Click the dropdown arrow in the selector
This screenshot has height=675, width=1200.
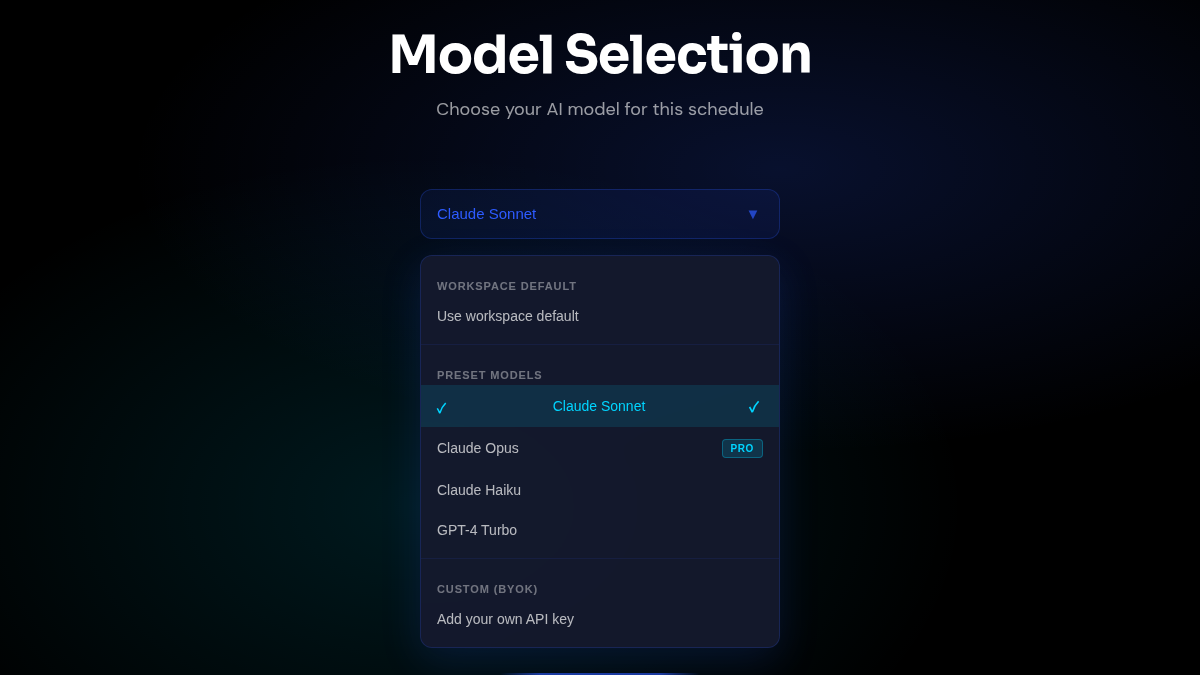(x=753, y=214)
